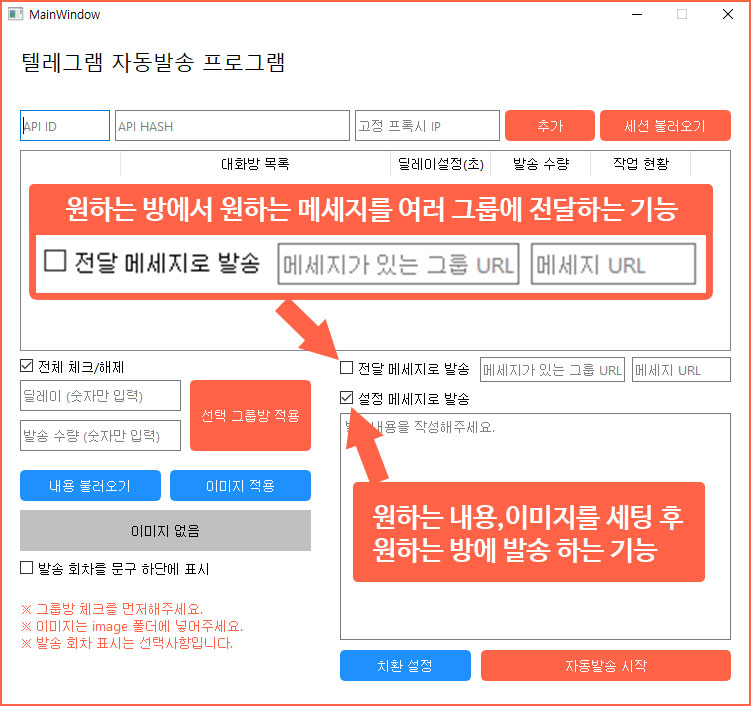751x706 pixels.
Task: Click the small 메세지가 있는 그룹 URL field
Action: 552,369
